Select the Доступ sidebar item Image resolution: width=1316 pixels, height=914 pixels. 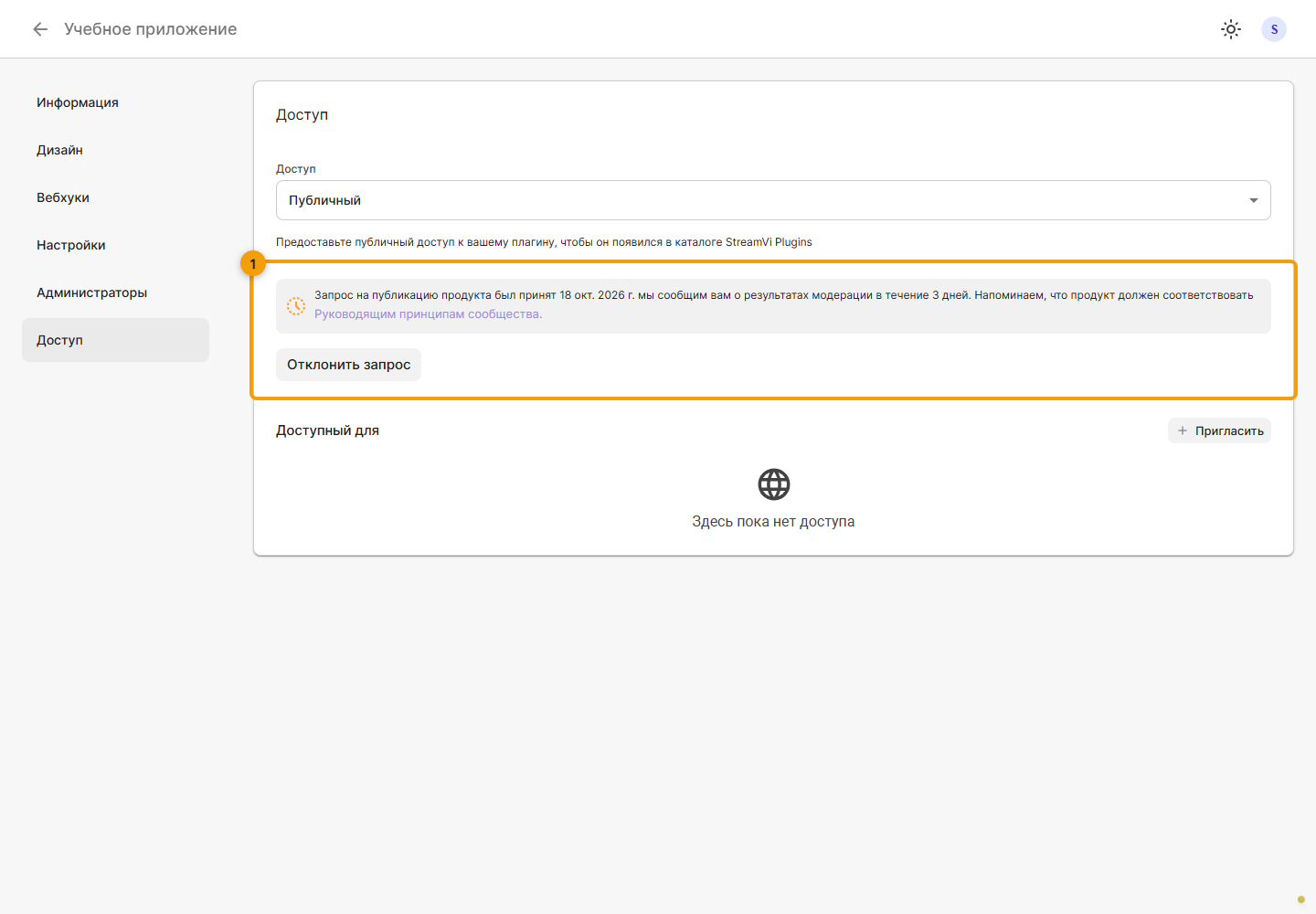[x=115, y=340]
